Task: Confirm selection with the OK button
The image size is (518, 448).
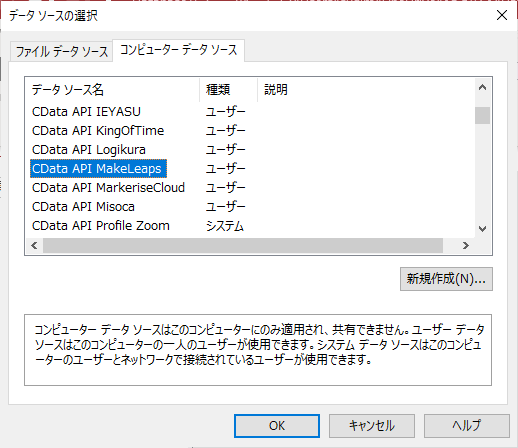Action: pos(277,426)
